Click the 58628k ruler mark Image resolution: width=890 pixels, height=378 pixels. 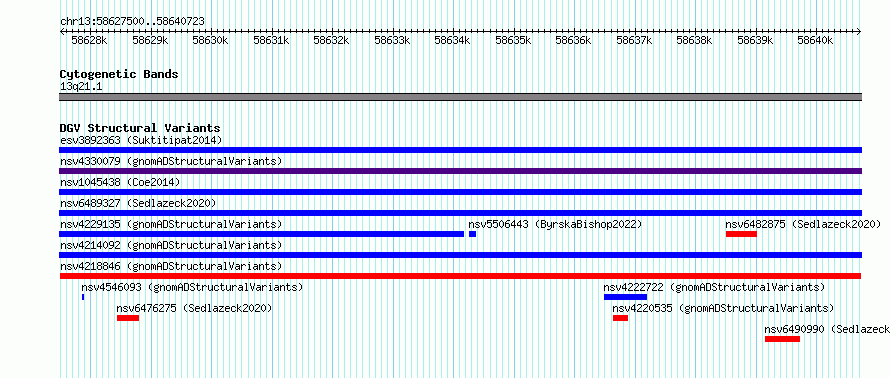pyautogui.click(x=89, y=40)
